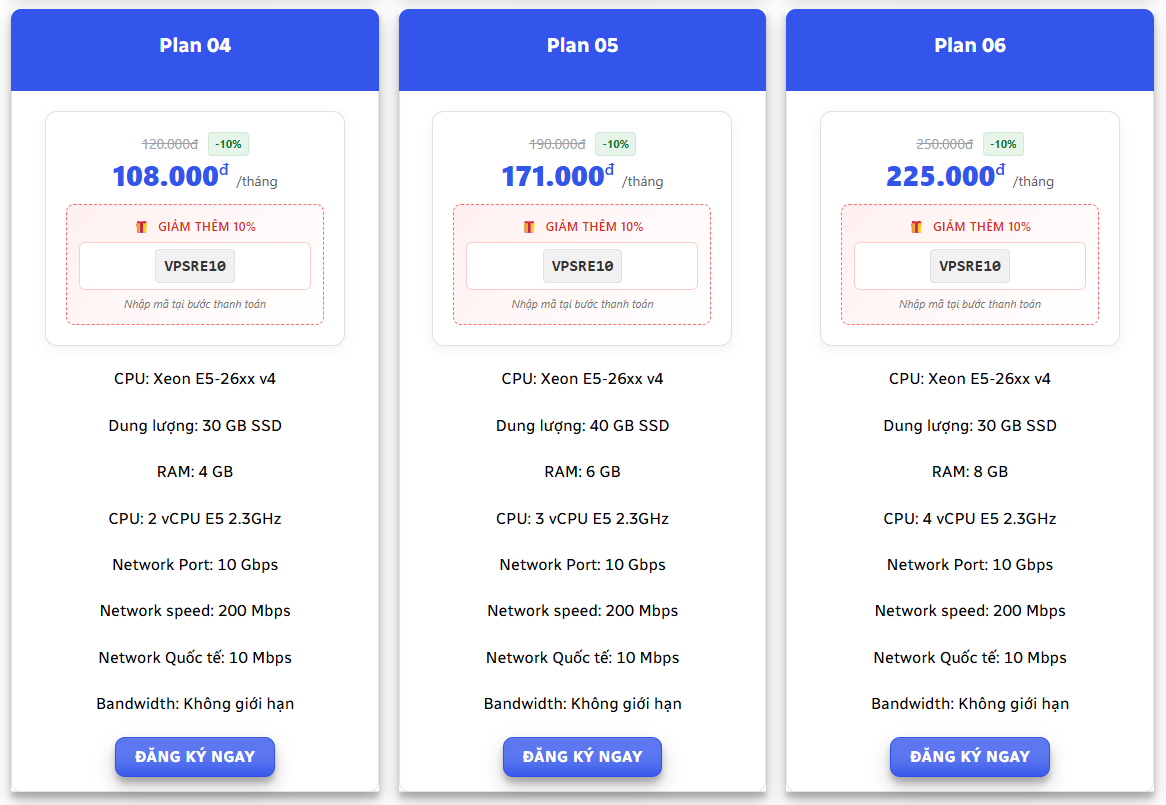Viewport: 1166px width, 805px height.
Task: Copy the VPSRE10 code in Plan 04
Action: (195, 266)
